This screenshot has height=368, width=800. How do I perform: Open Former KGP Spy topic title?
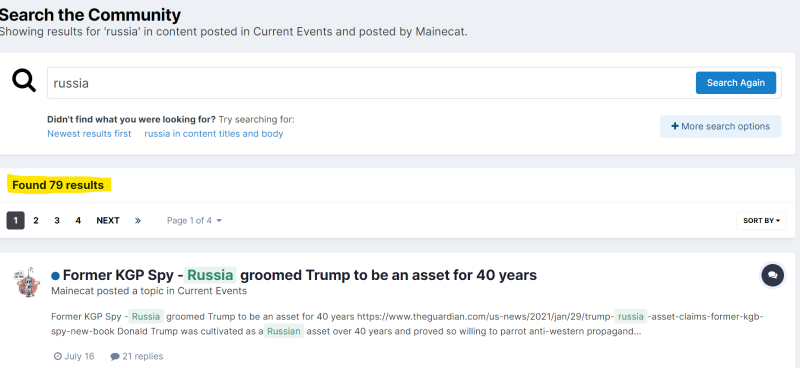[x=299, y=275]
